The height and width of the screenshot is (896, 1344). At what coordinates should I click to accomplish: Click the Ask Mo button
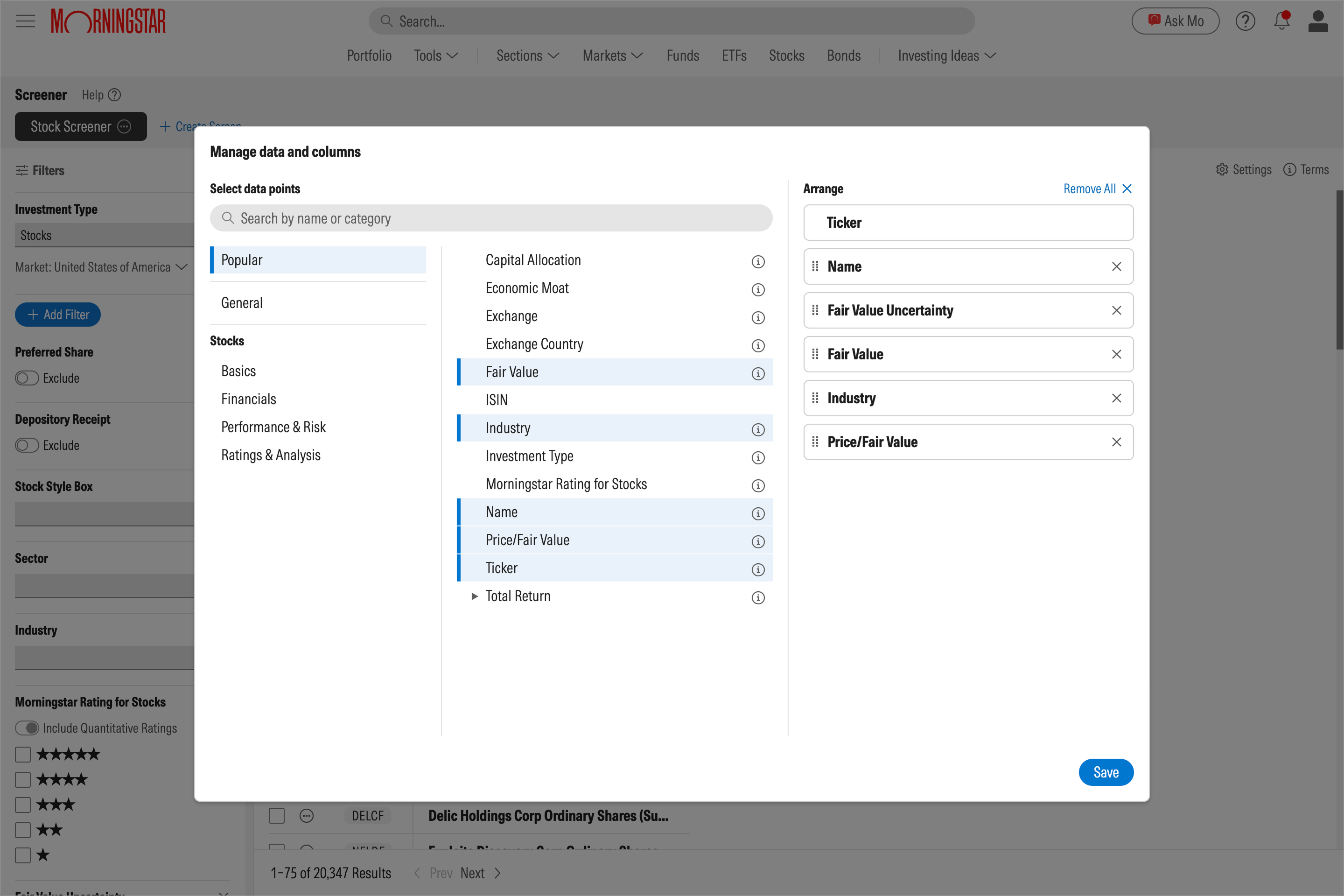(1176, 21)
